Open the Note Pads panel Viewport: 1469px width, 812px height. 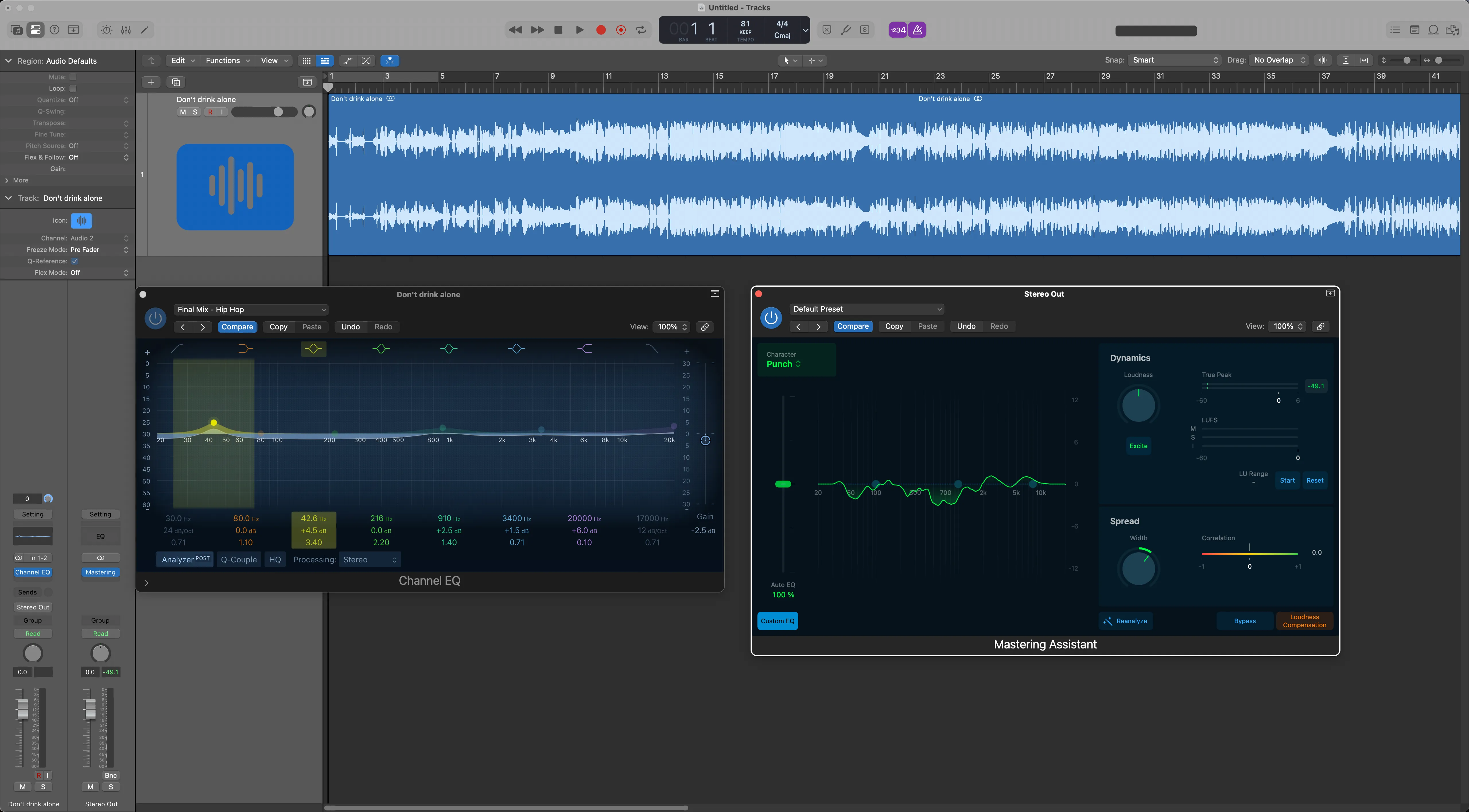1415,30
